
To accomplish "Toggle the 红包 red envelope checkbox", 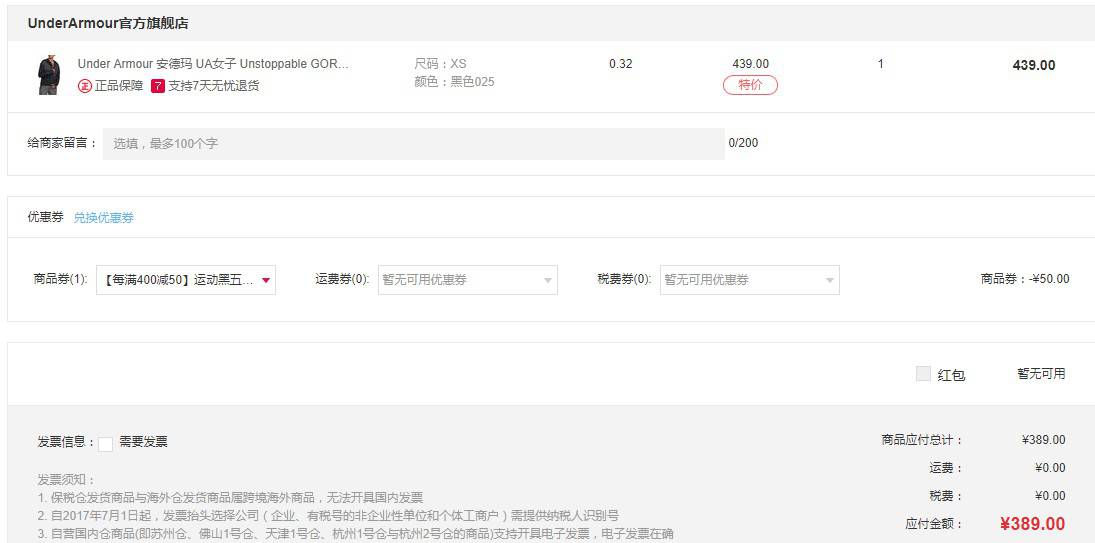I will [x=923, y=374].
